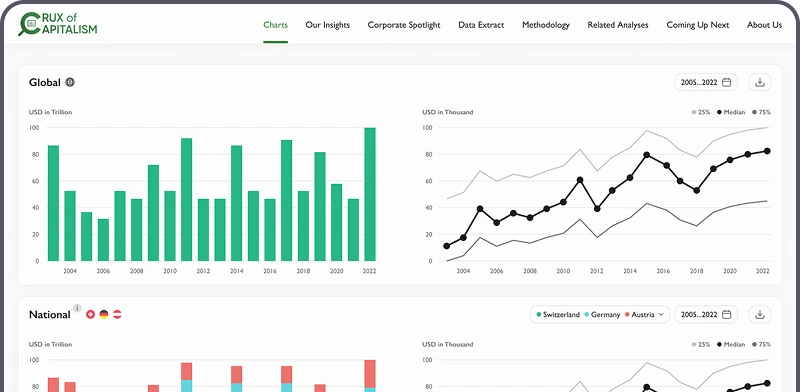Click the Germany flag icon
This screenshot has height=392, width=800.
[x=104, y=314]
